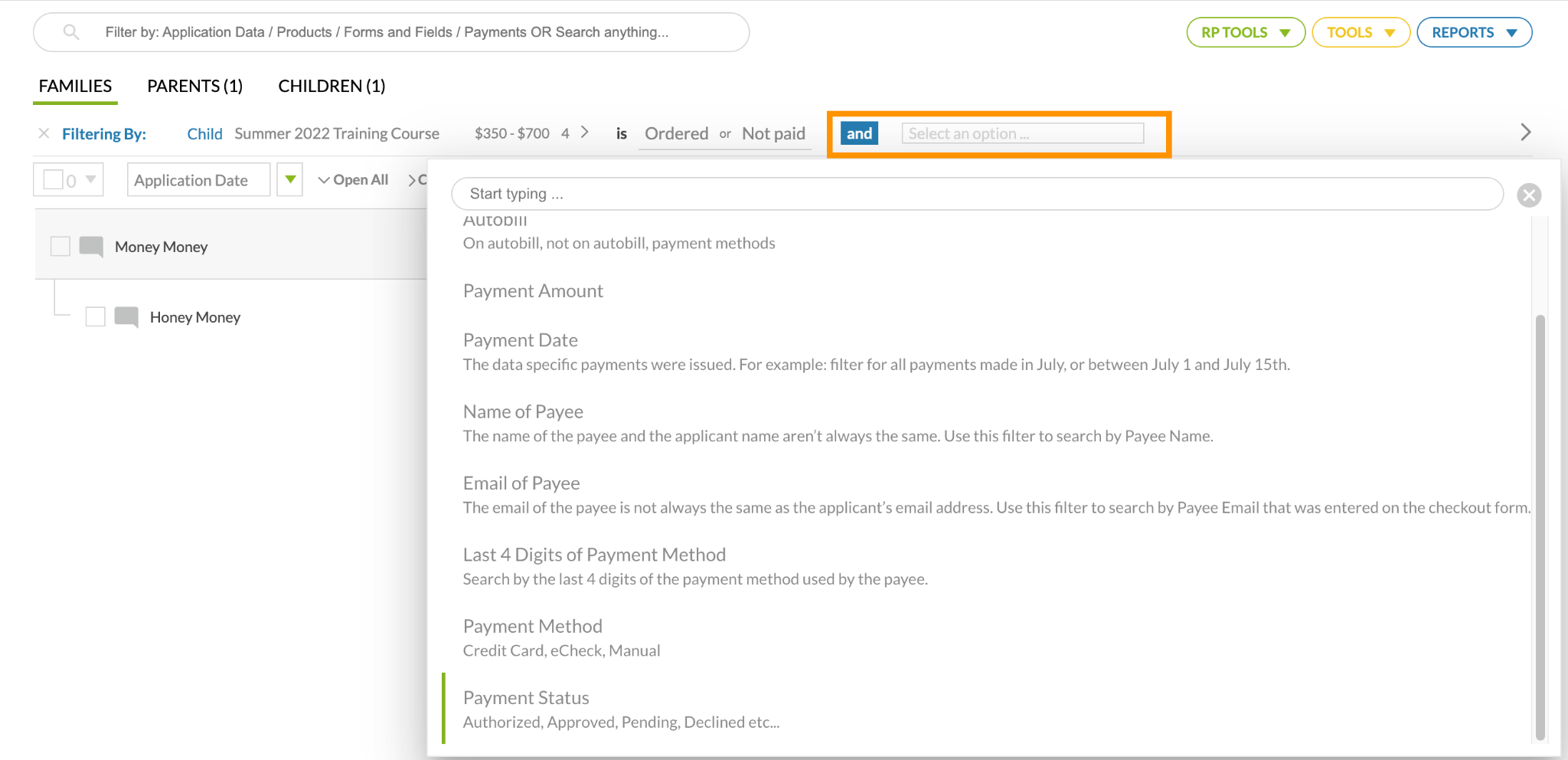This screenshot has height=760, width=1568.
Task: Check the Honey Money child checkbox
Action: click(95, 317)
